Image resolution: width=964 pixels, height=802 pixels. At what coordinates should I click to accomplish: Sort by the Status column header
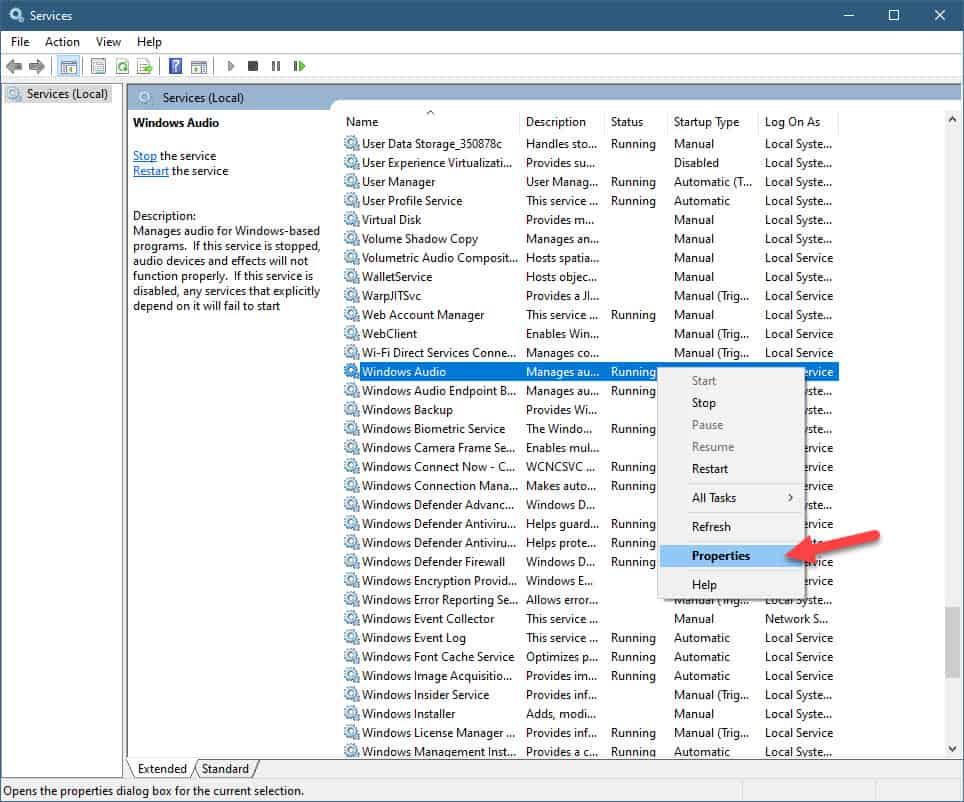[636, 122]
